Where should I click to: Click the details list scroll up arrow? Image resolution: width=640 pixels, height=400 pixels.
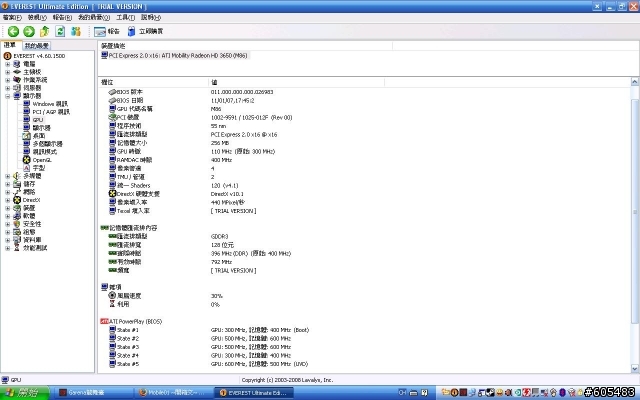635,82
